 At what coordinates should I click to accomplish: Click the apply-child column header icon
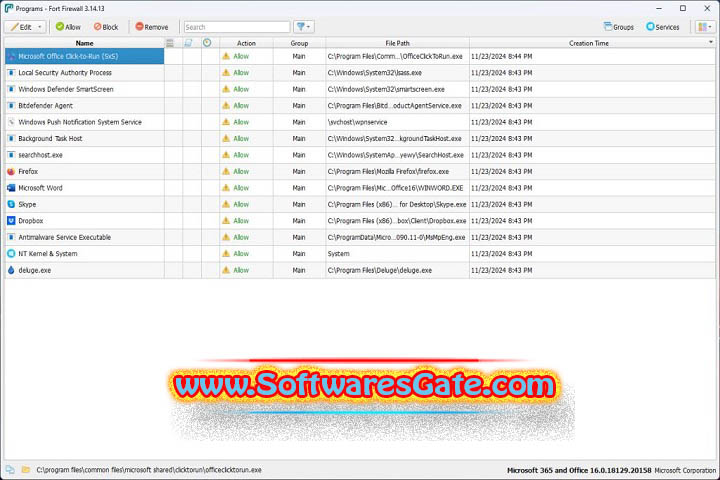coord(188,43)
